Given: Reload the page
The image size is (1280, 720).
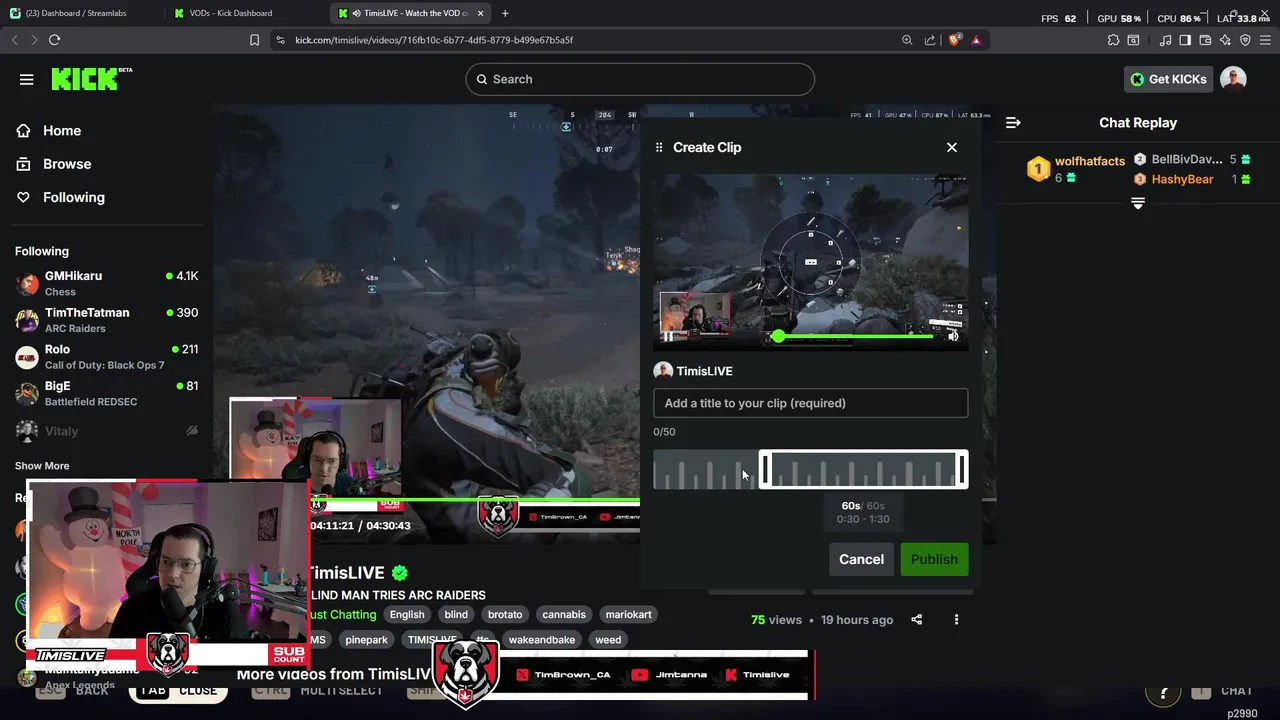Looking at the screenshot, I should pyautogui.click(x=54, y=40).
